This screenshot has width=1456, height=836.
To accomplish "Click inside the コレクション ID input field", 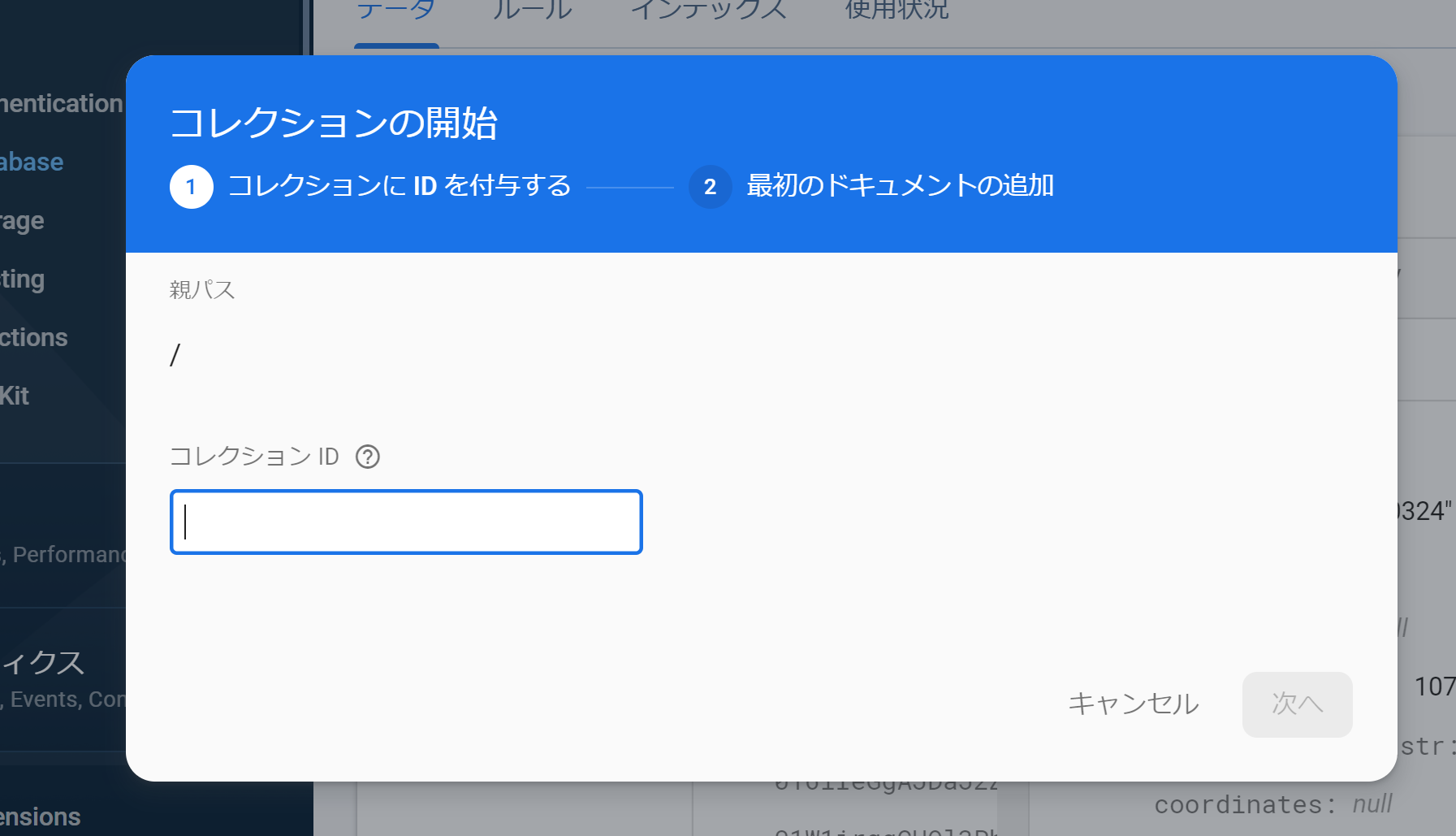I will (405, 522).
